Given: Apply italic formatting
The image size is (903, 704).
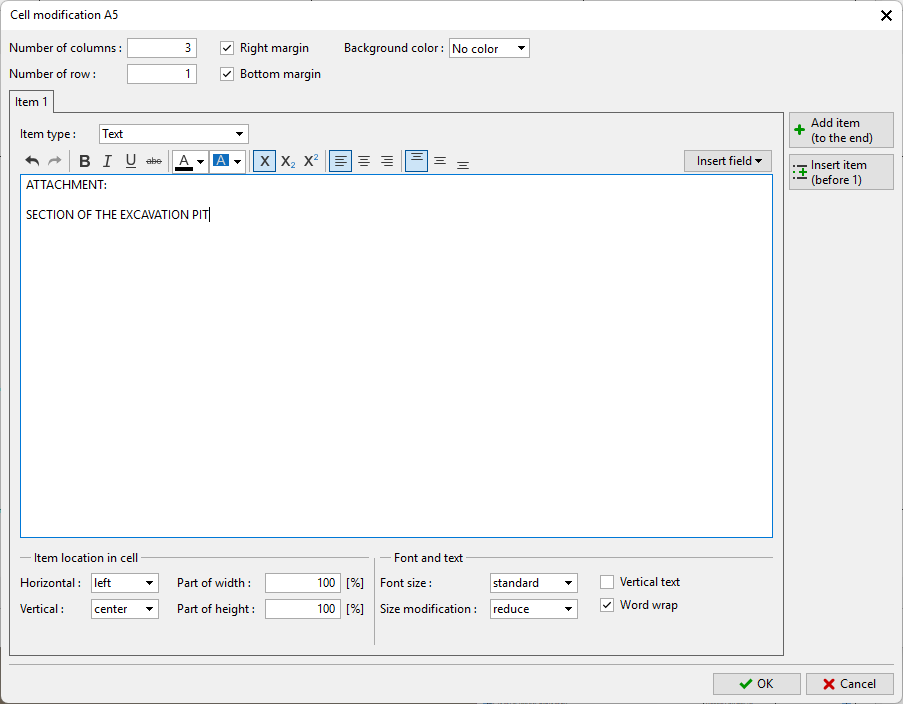Looking at the screenshot, I should click(107, 161).
